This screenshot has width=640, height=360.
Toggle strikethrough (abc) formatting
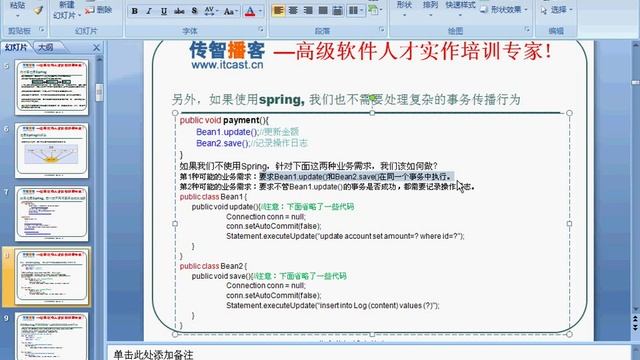[x=179, y=11]
